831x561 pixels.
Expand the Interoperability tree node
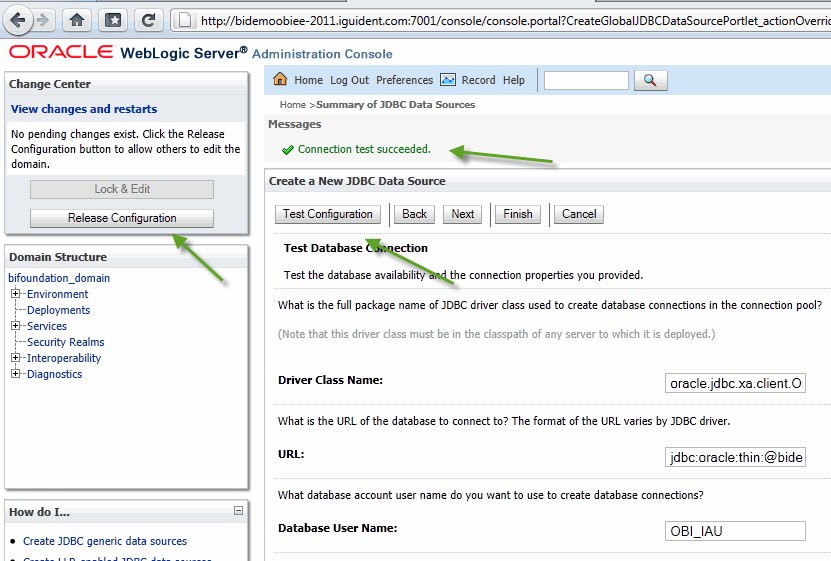[x=15, y=358]
